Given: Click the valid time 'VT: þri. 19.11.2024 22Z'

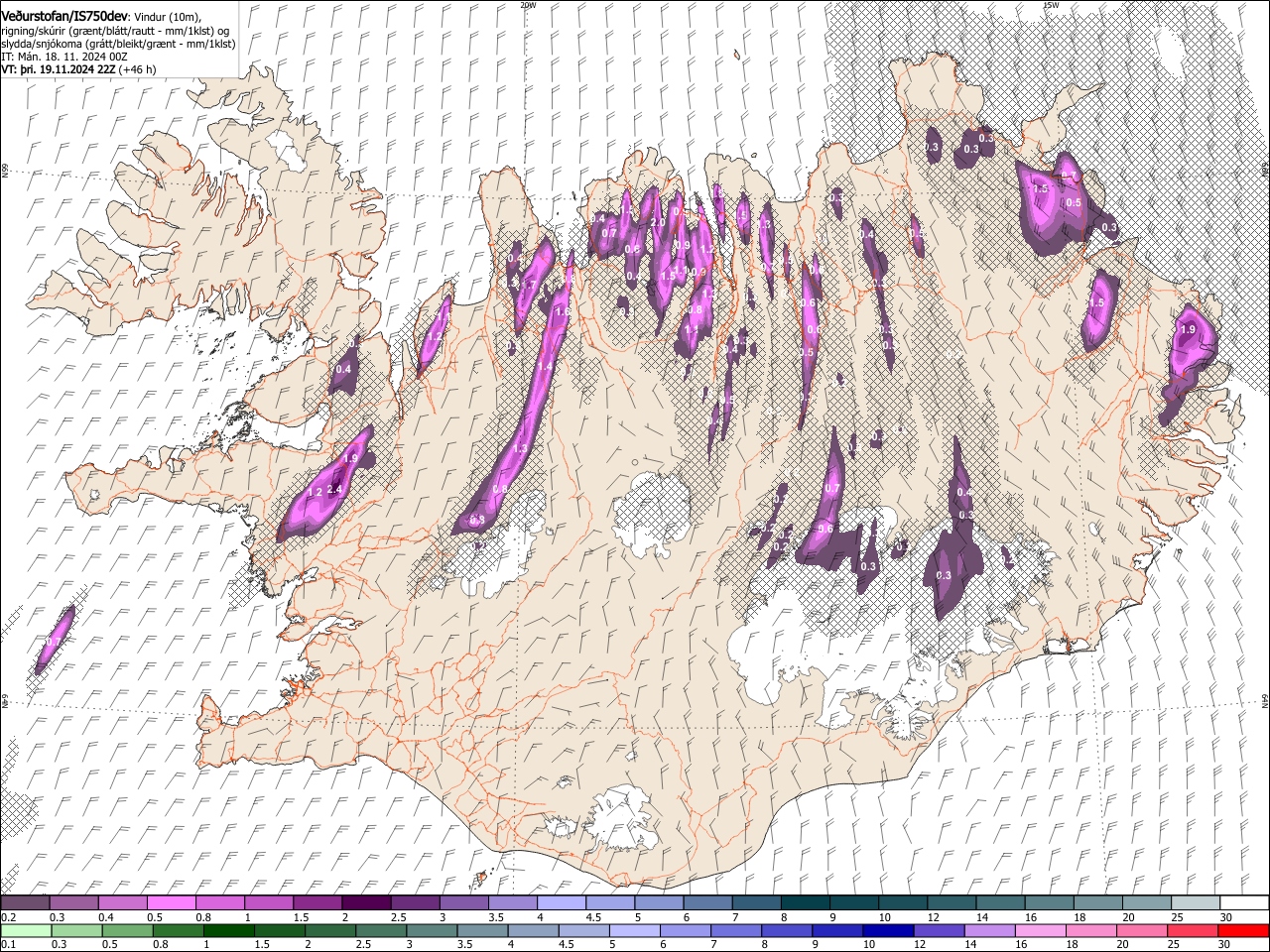Looking at the screenshot, I should 58,70.
